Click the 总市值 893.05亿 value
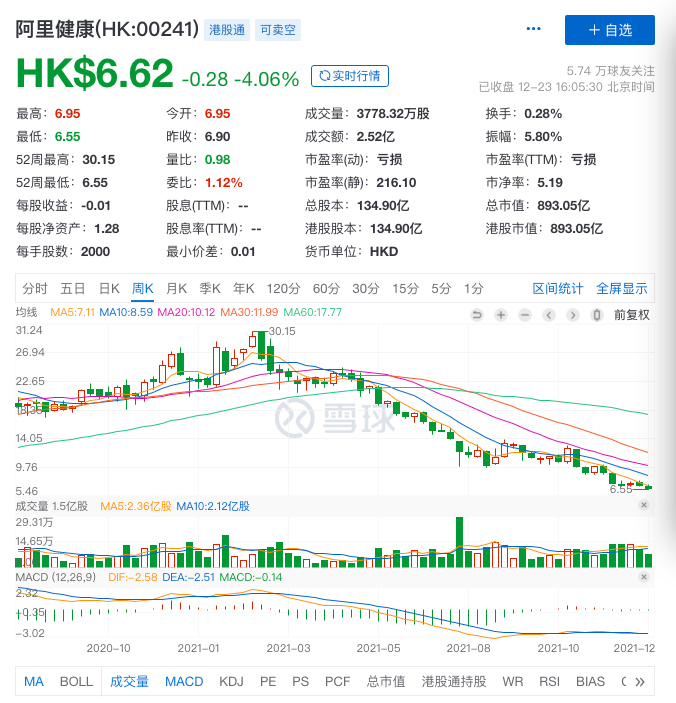The height and width of the screenshot is (703, 676). 563,205
